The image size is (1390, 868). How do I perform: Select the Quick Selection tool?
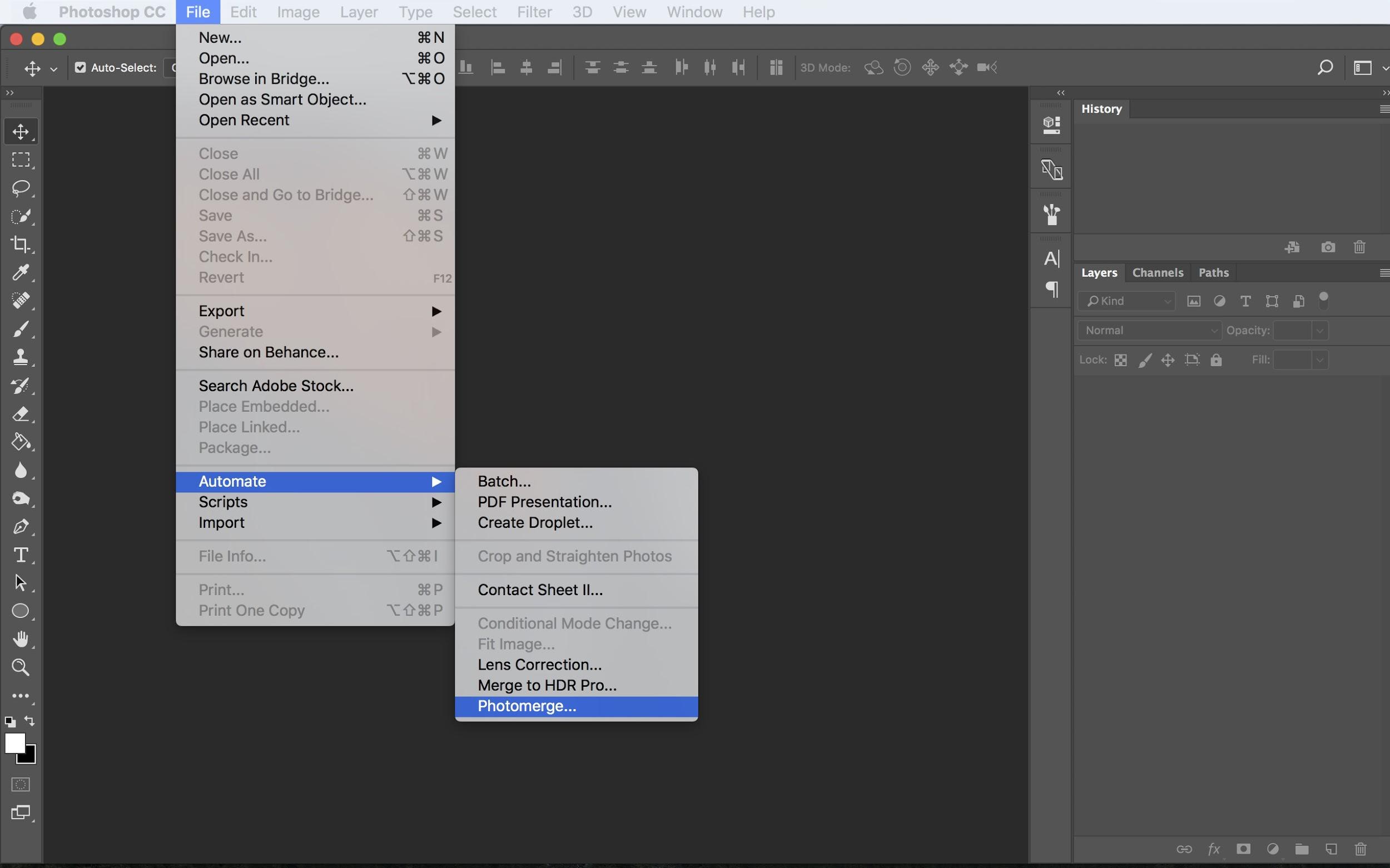point(21,216)
